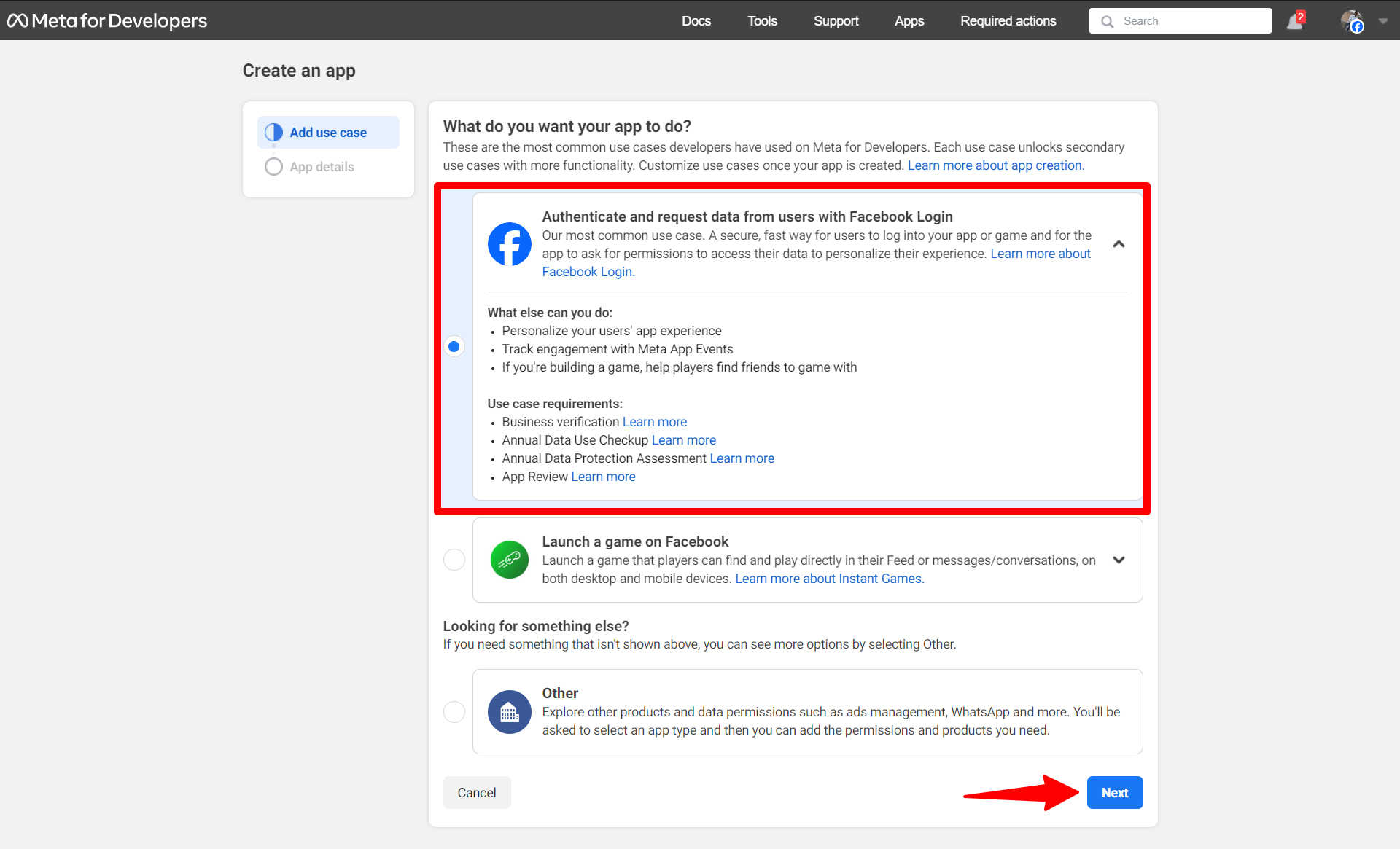Open Learn more about Instant Games
The width and height of the screenshot is (1400, 849).
828,578
